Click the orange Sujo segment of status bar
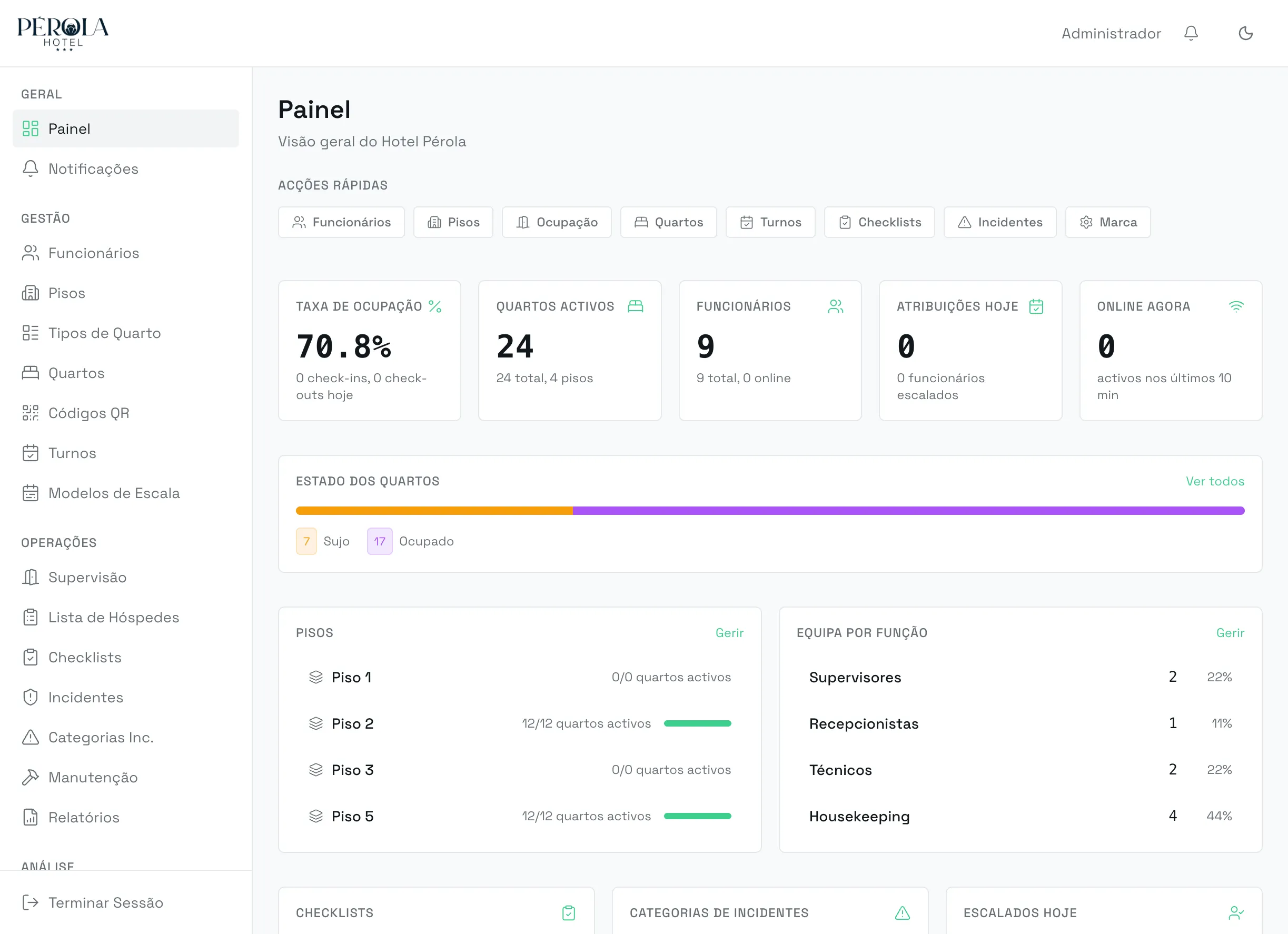The height and width of the screenshot is (934, 1288). (434, 510)
